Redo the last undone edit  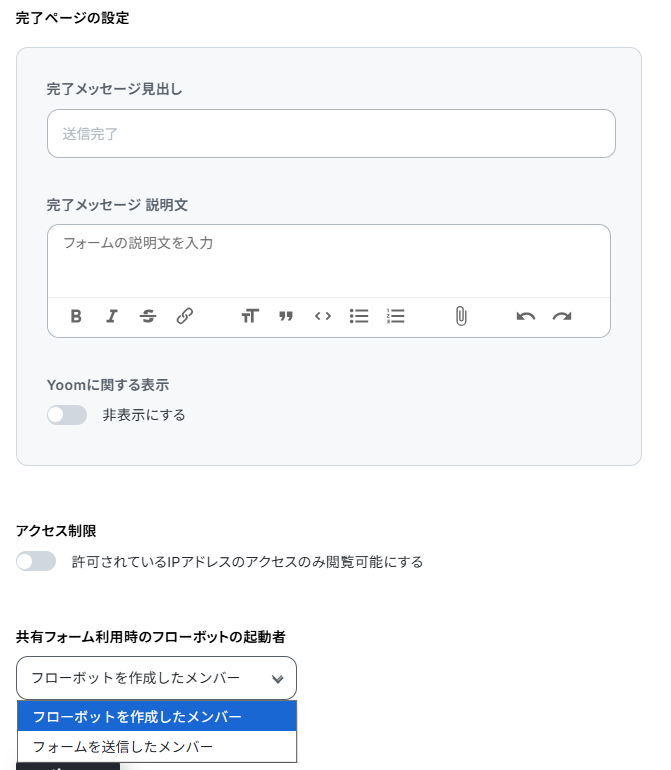(x=562, y=316)
